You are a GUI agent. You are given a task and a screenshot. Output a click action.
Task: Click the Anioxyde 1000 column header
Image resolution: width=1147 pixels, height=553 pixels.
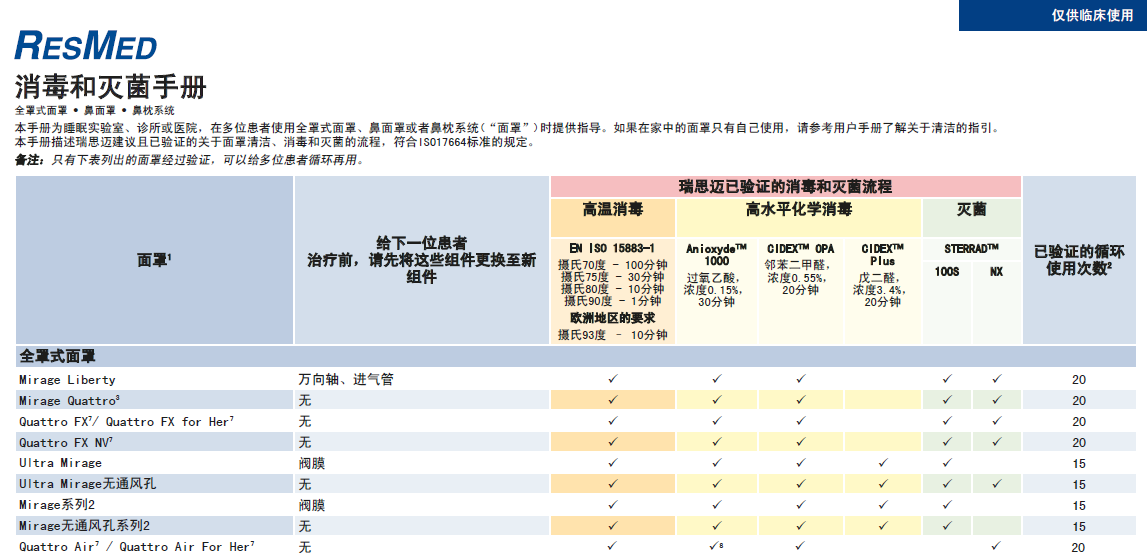pos(717,255)
